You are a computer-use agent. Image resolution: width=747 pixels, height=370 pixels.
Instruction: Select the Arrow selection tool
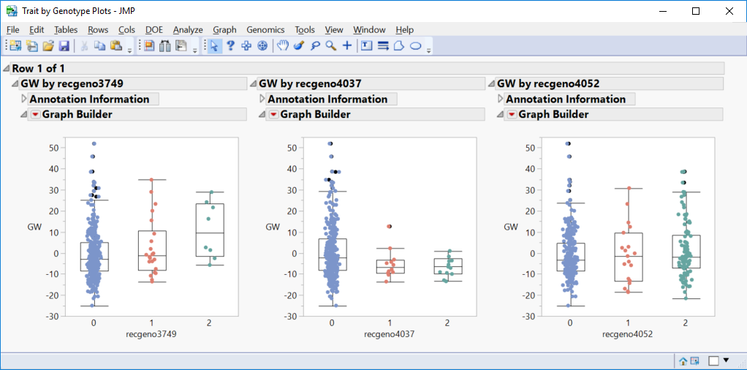[214, 46]
